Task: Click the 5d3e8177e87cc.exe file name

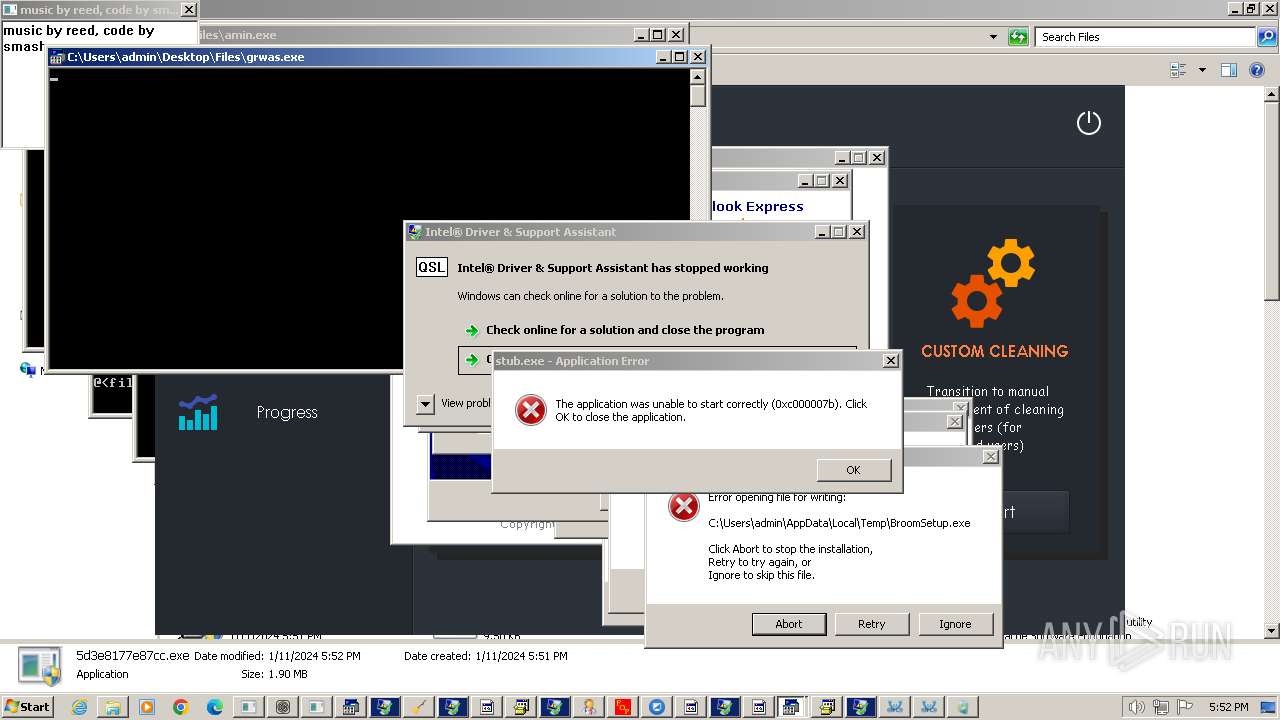Action: click(x=133, y=656)
